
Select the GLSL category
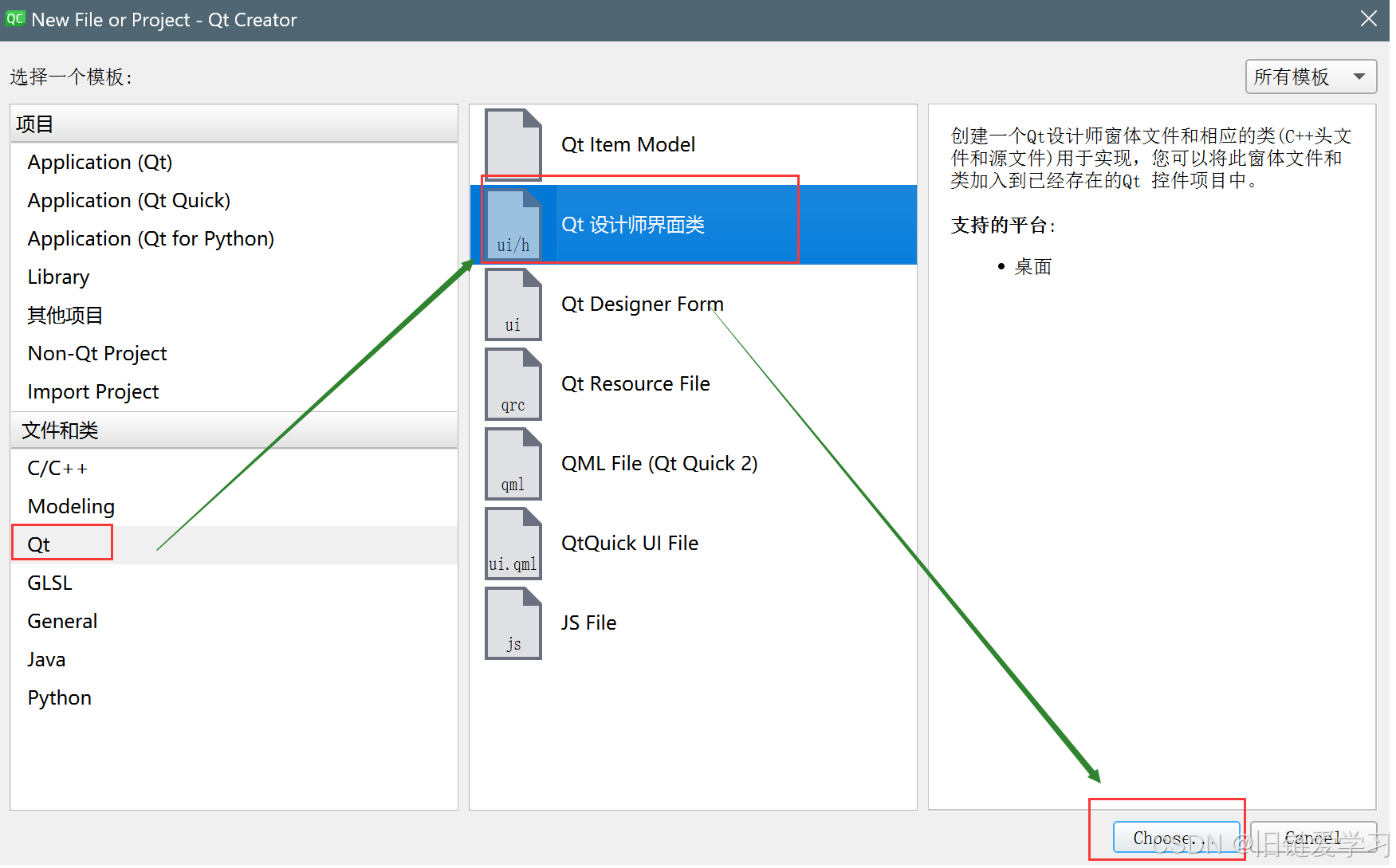click(234, 583)
